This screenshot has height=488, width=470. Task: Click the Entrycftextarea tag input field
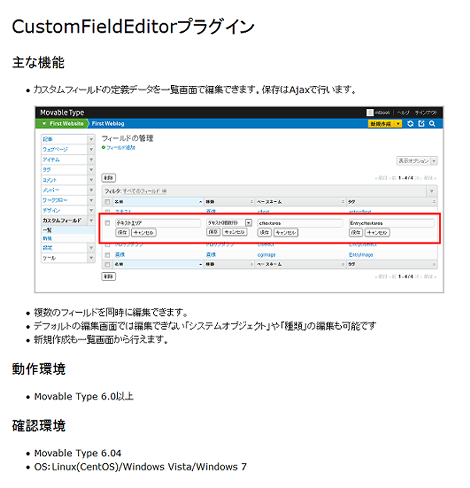391,223
